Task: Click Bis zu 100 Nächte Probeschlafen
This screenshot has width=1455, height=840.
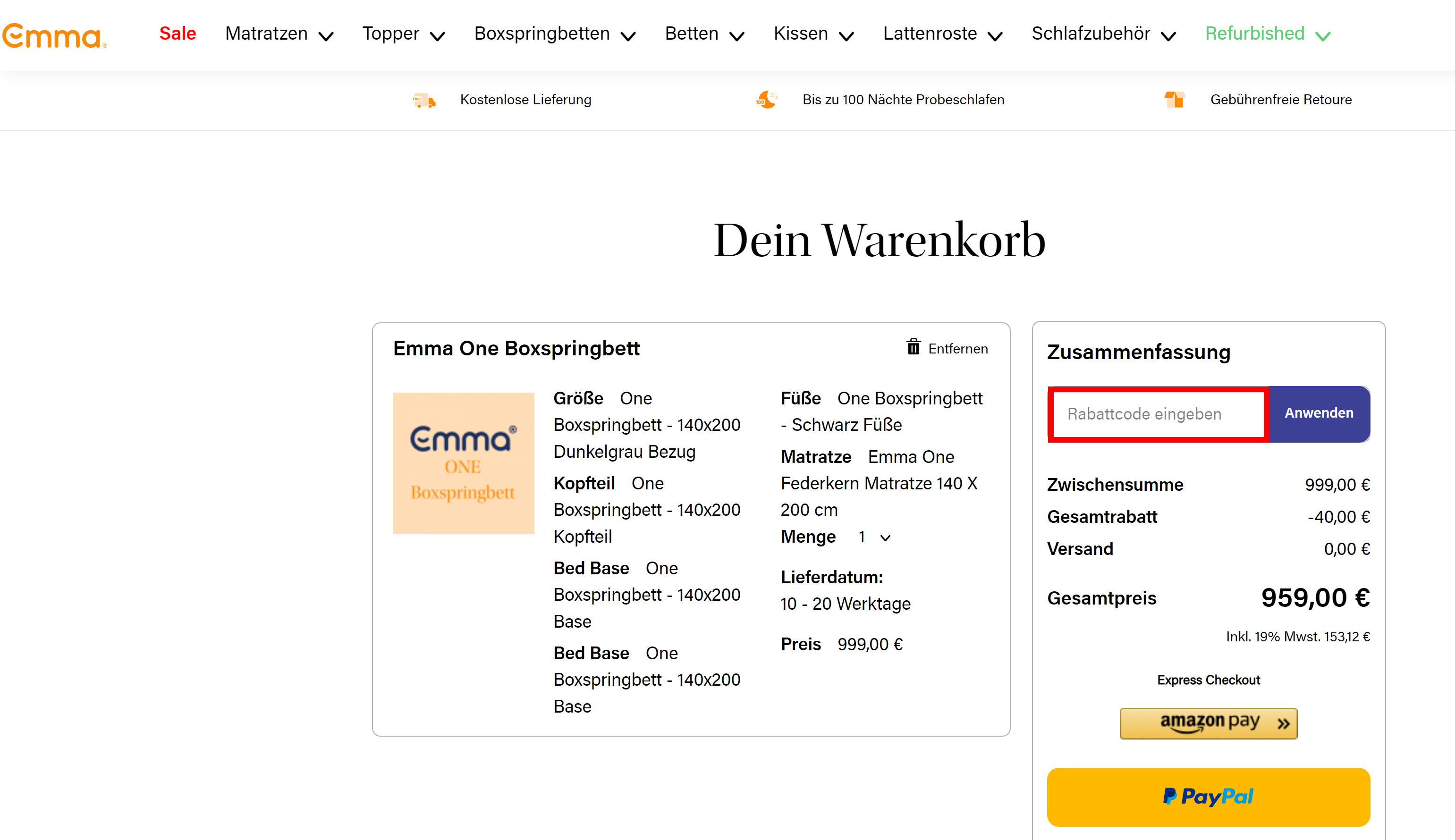Action: (903, 100)
